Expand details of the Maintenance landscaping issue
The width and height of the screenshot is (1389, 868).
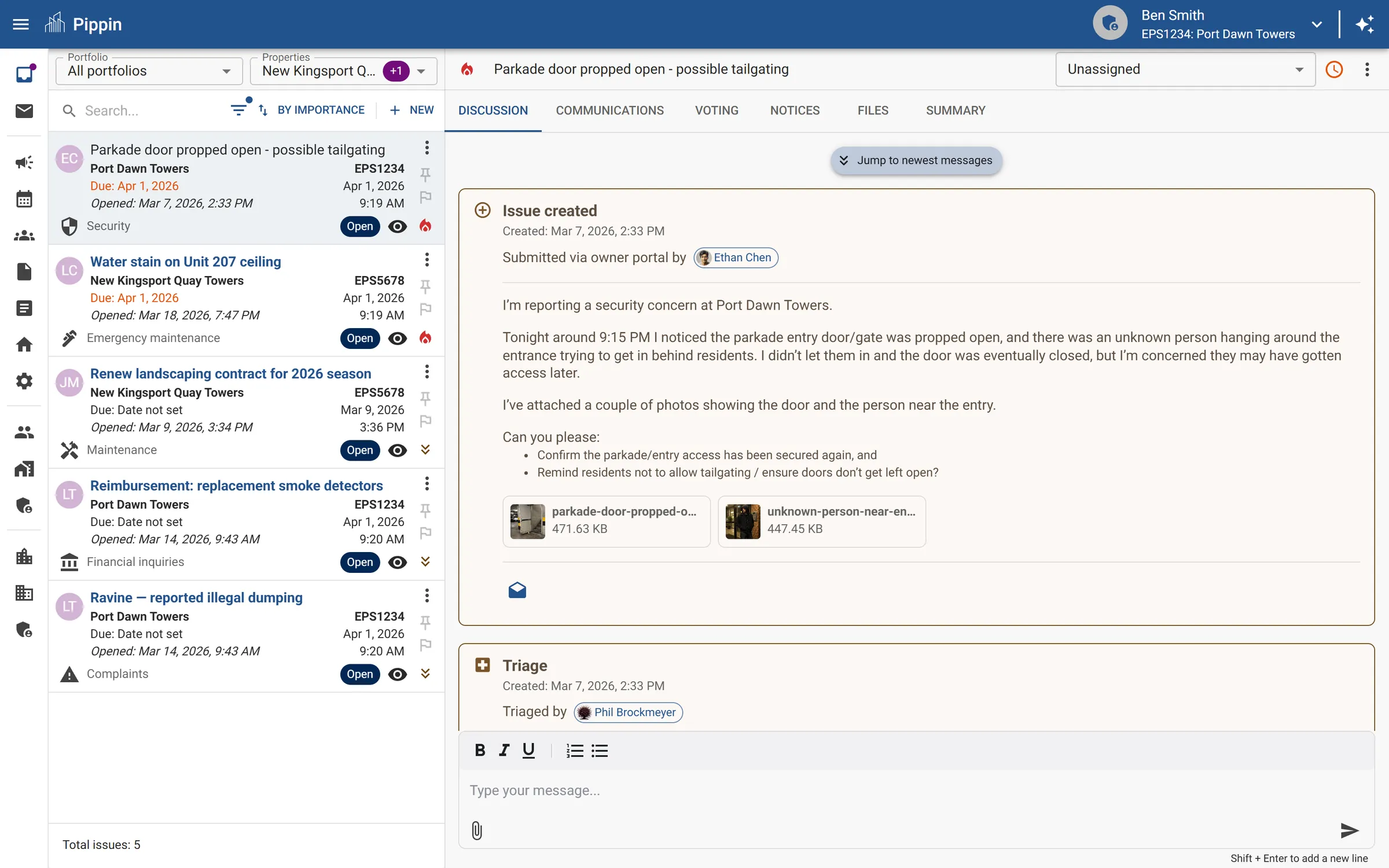426,450
